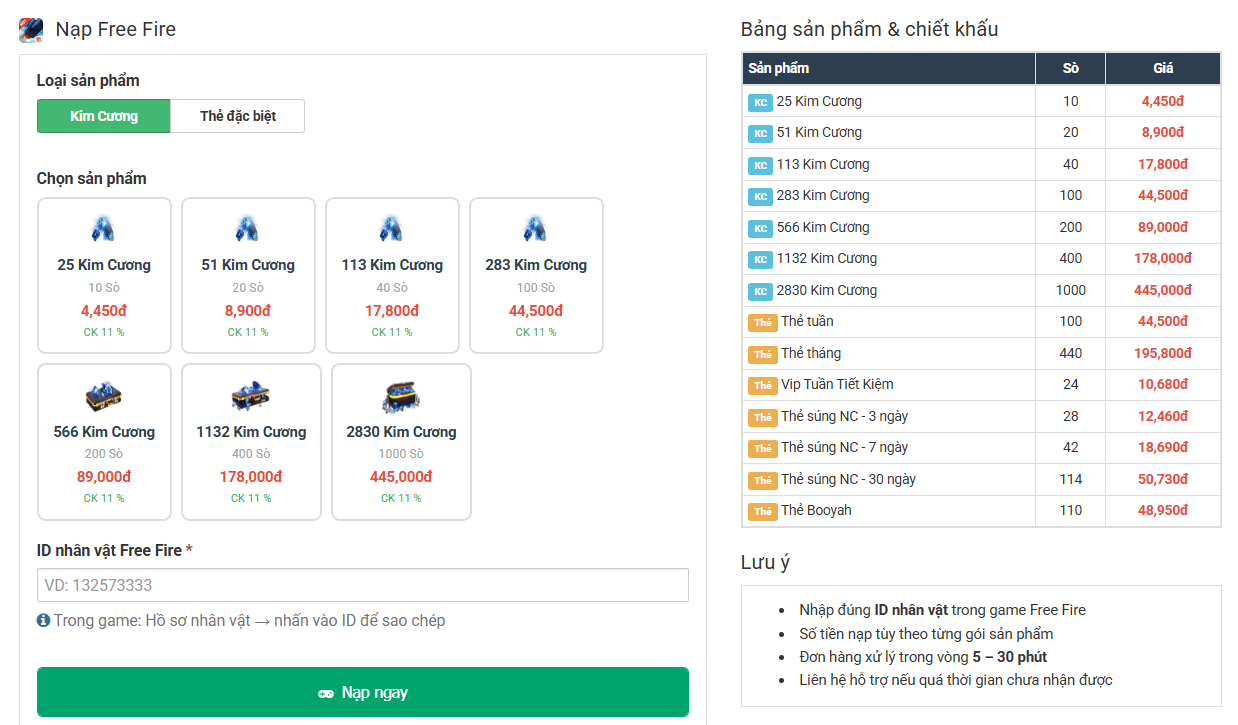Choose the 113 Kim Cương diamond icon

[x=392, y=229]
